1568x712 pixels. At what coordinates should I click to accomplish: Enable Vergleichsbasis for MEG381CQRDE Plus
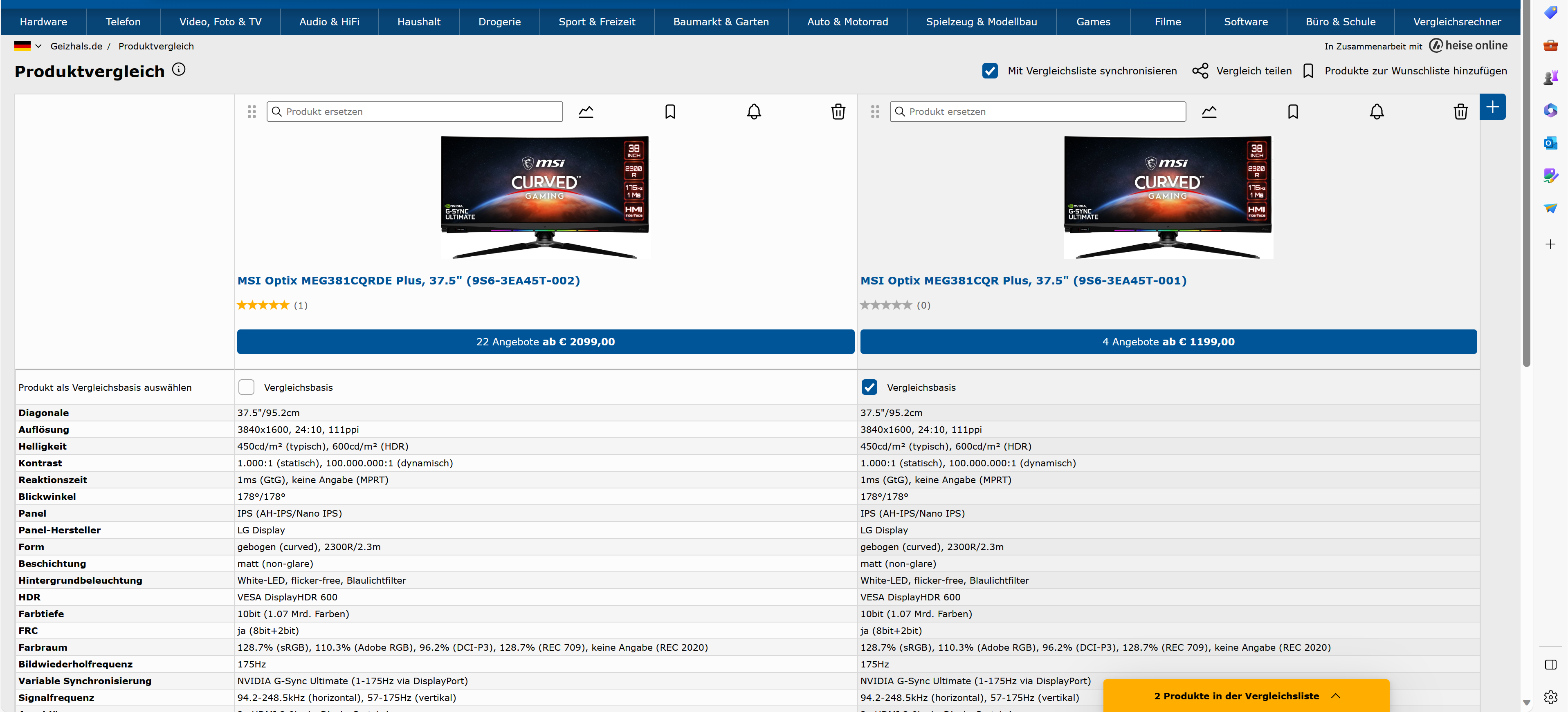tap(247, 387)
